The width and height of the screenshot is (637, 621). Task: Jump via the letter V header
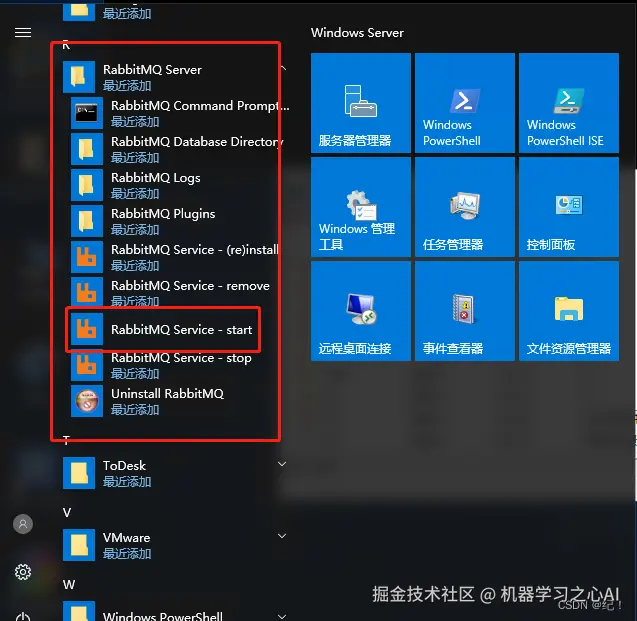tap(67, 513)
